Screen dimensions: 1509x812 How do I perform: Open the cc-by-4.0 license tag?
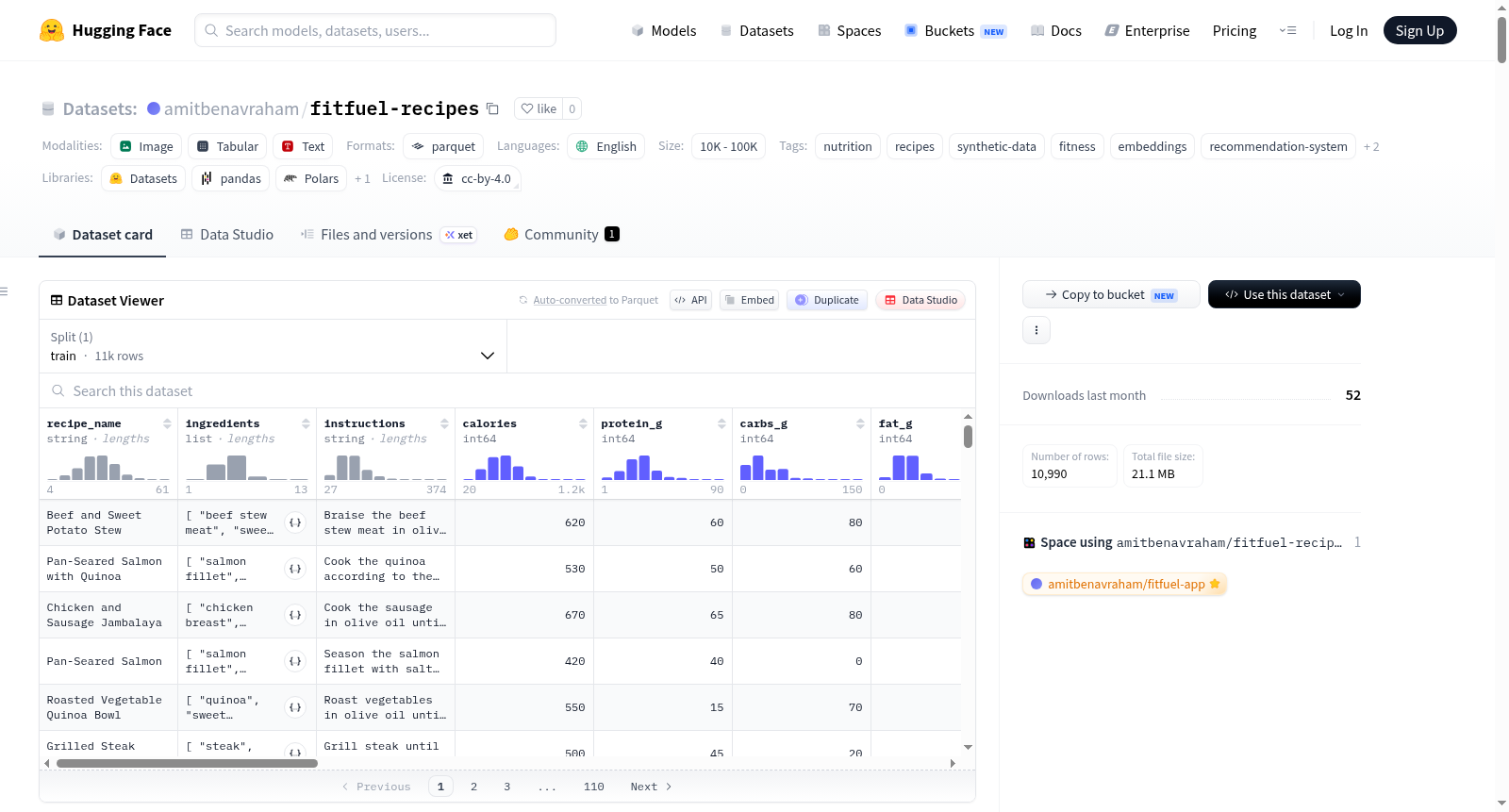[x=477, y=178]
